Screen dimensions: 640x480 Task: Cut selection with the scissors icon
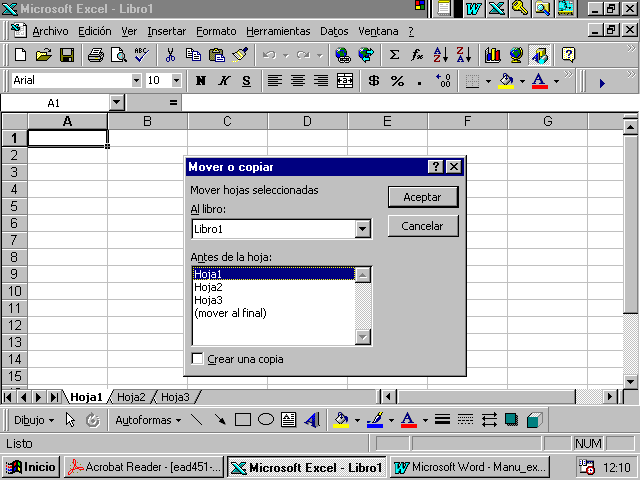coord(170,55)
